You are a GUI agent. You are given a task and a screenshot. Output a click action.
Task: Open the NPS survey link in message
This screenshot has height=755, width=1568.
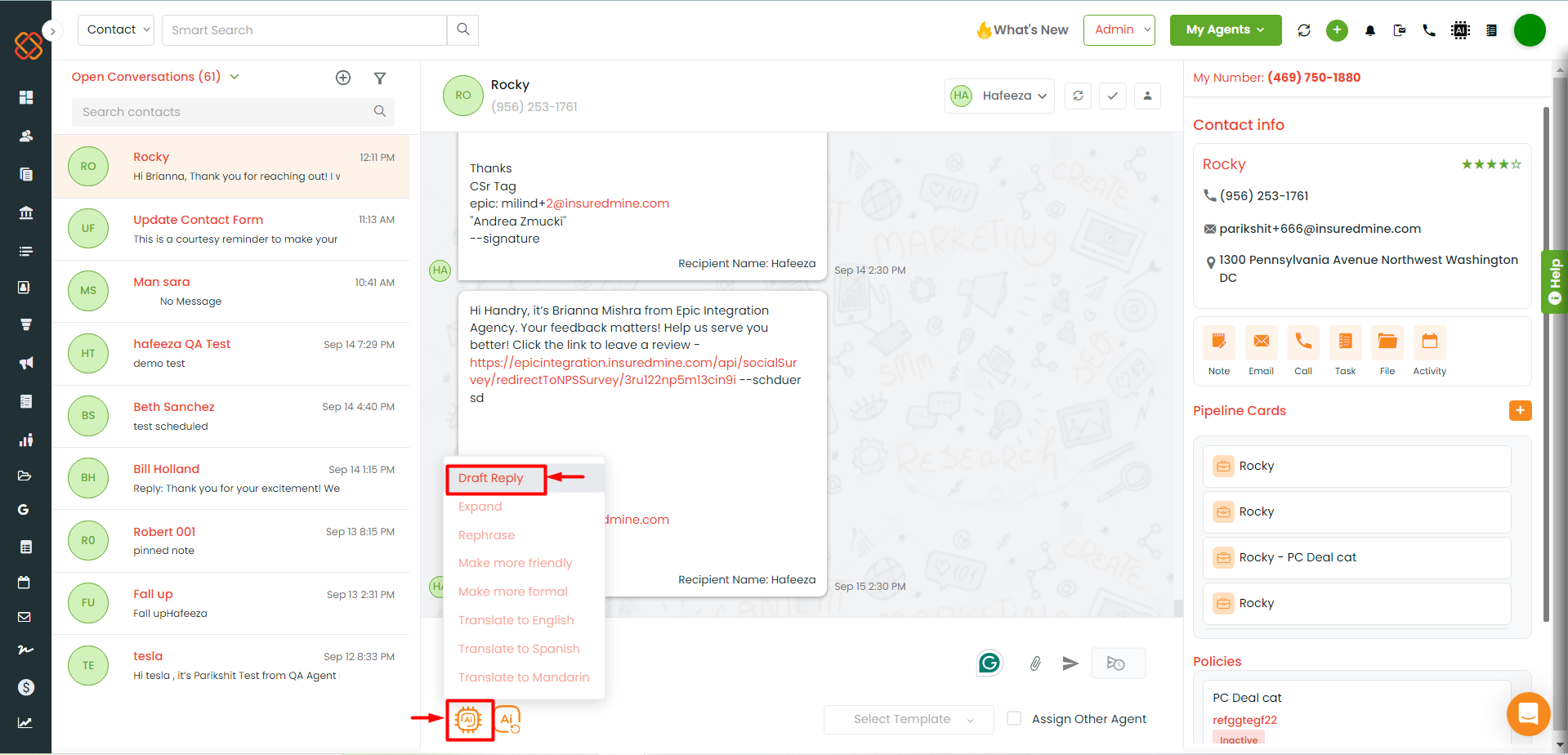click(632, 363)
